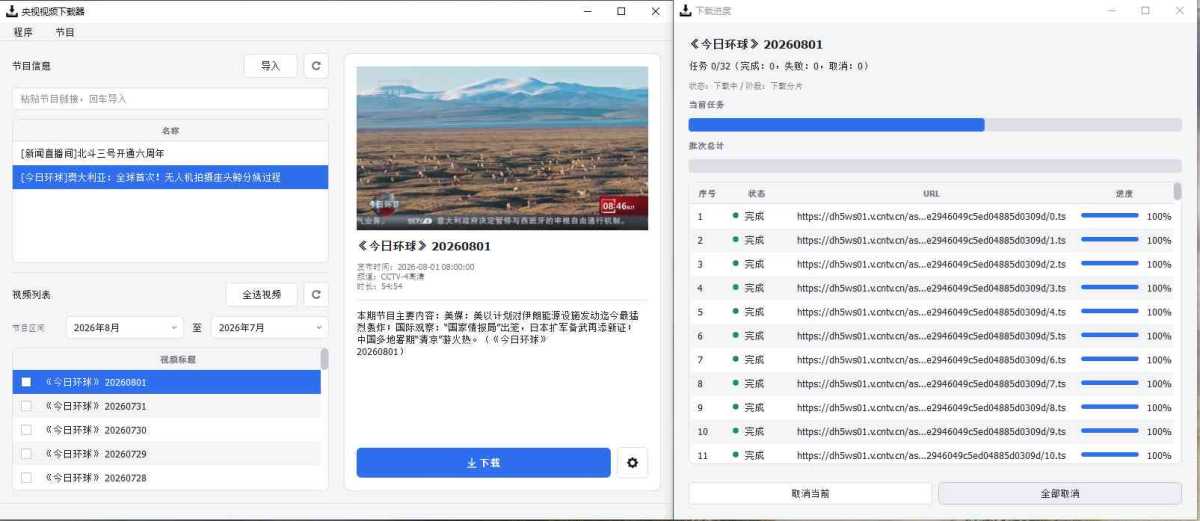Click 《今日环球》20260801 title in progress window
The image size is (1200, 521).
756,45
